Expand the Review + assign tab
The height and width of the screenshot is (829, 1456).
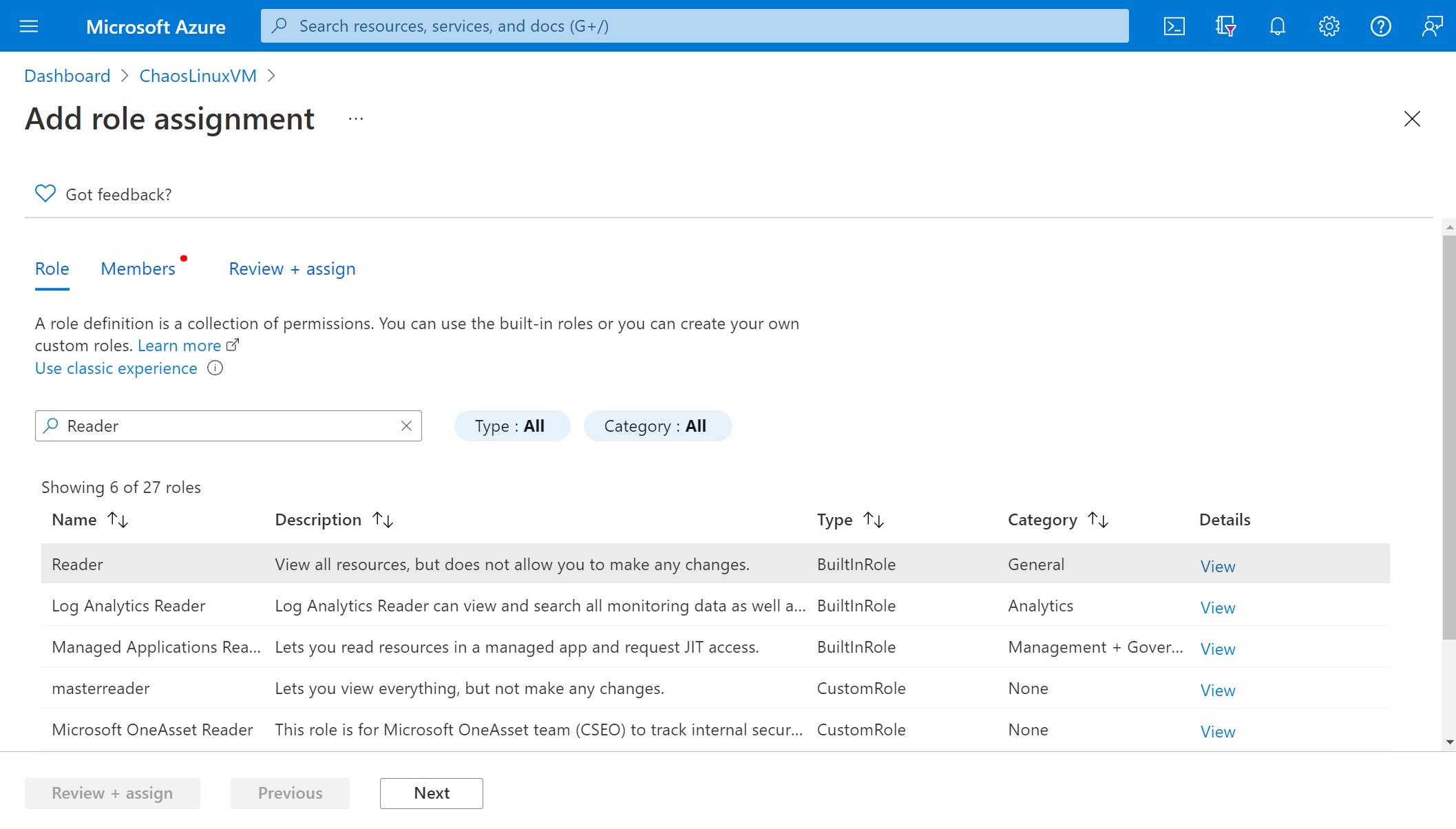pyautogui.click(x=292, y=268)
